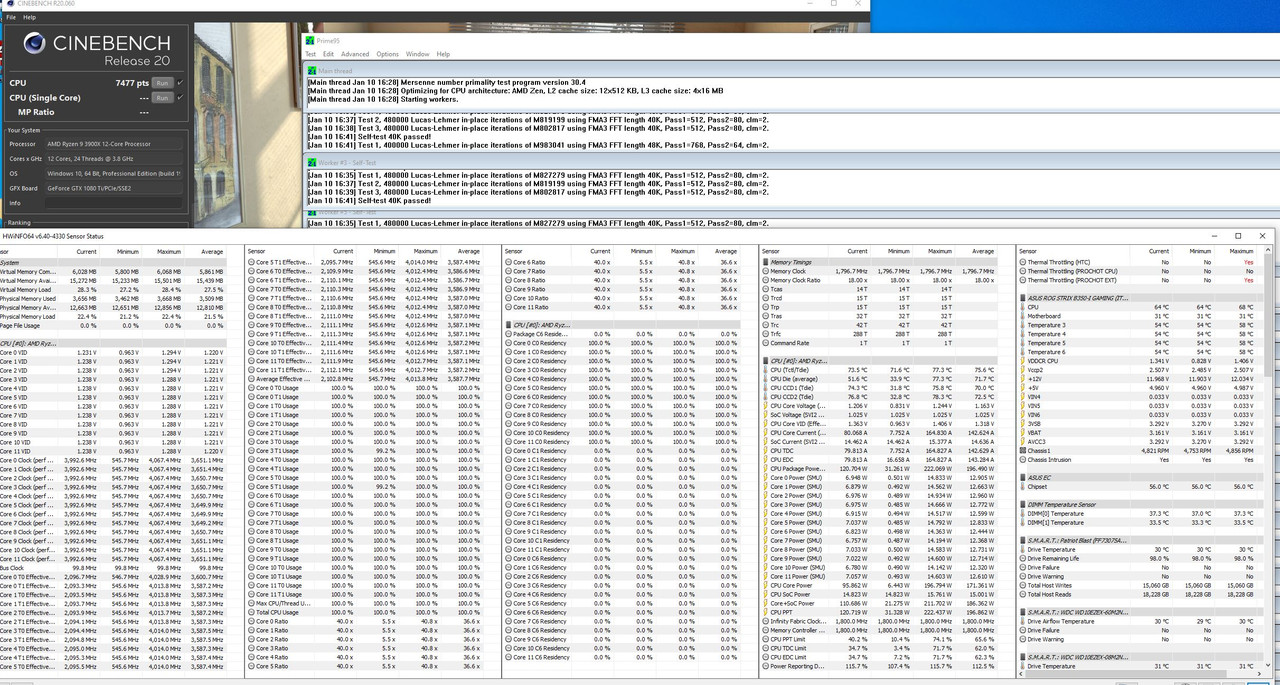This screenshot has height=685, width=1280.
Task: Toggle the CPU (Single Core) test checkbox
Action: (x=179, y=98)
